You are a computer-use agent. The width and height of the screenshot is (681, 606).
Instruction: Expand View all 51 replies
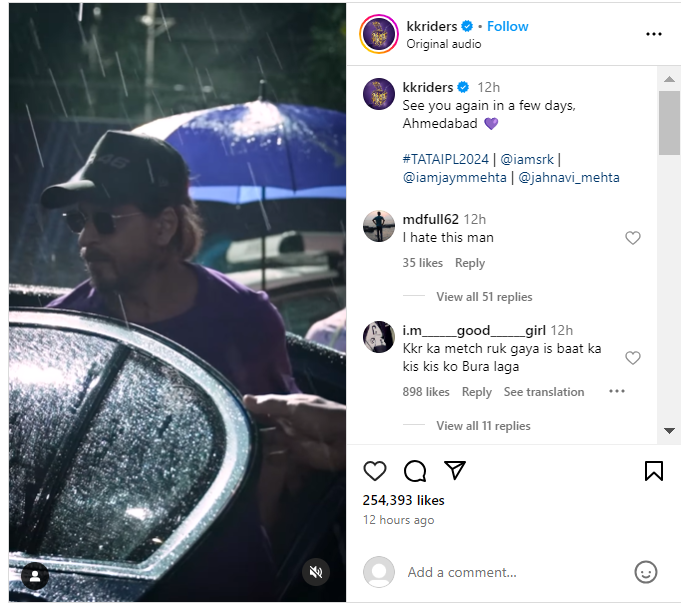coord(484,297)
